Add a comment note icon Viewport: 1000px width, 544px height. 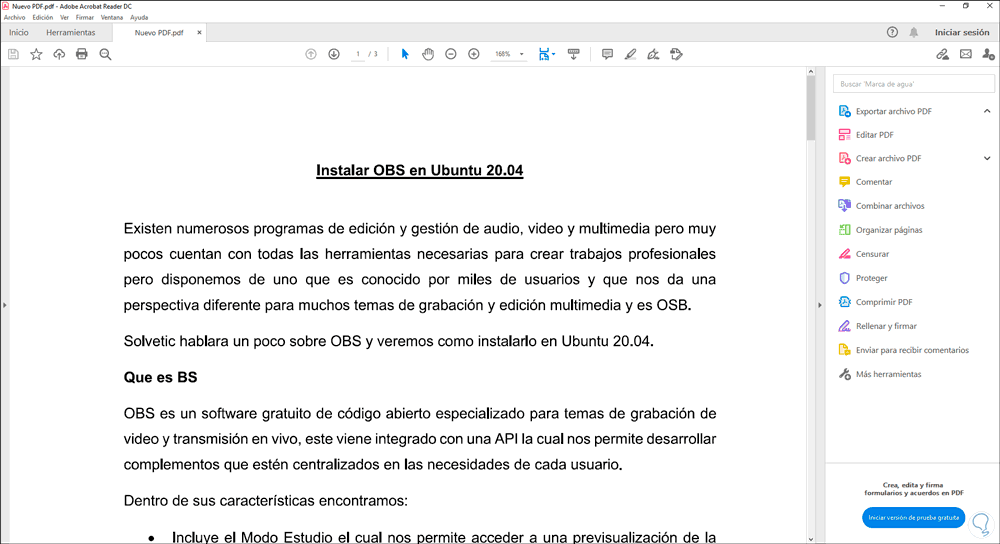607,54
